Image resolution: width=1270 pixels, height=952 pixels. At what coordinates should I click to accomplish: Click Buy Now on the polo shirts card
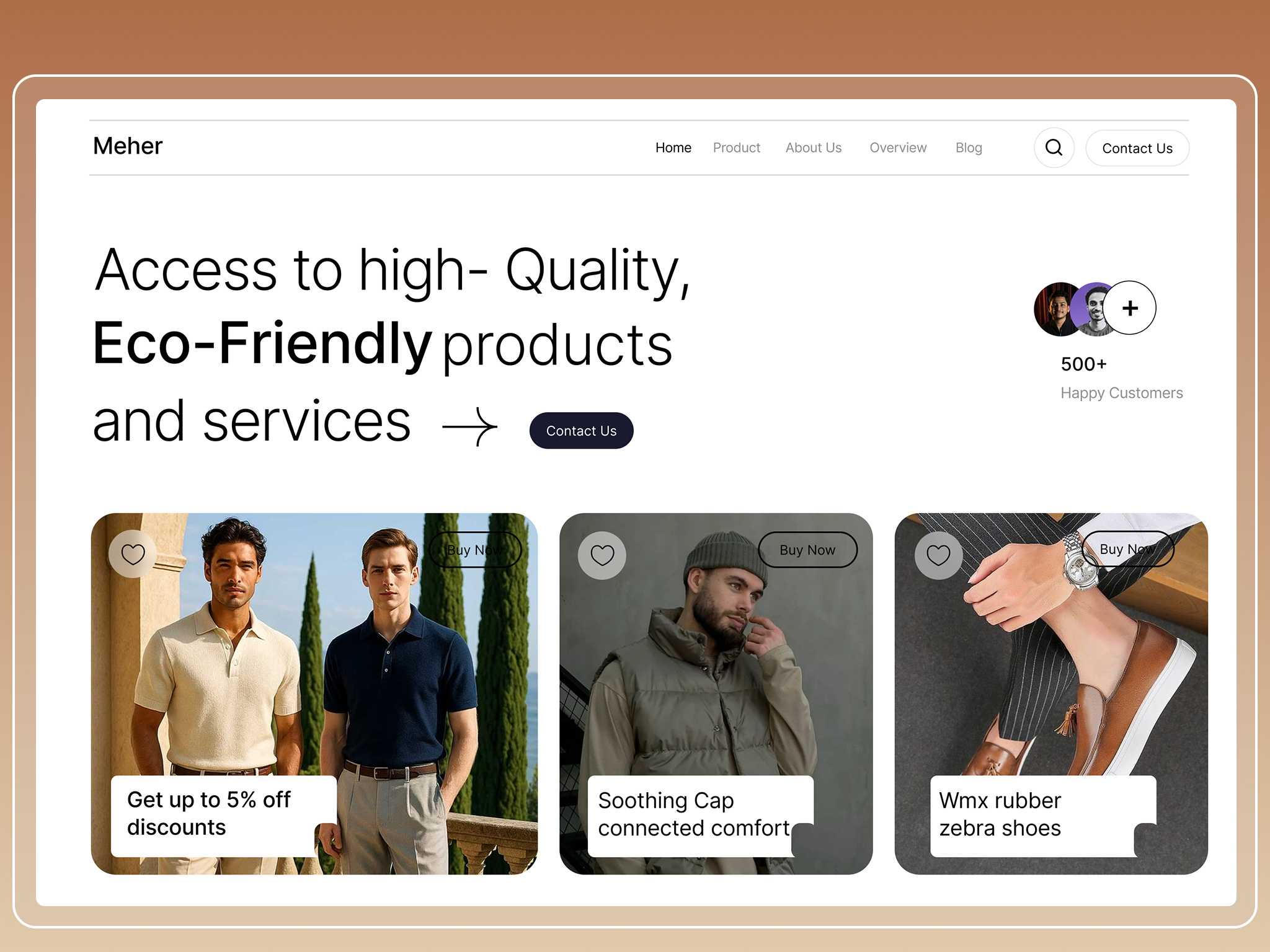tap(474, 549)
